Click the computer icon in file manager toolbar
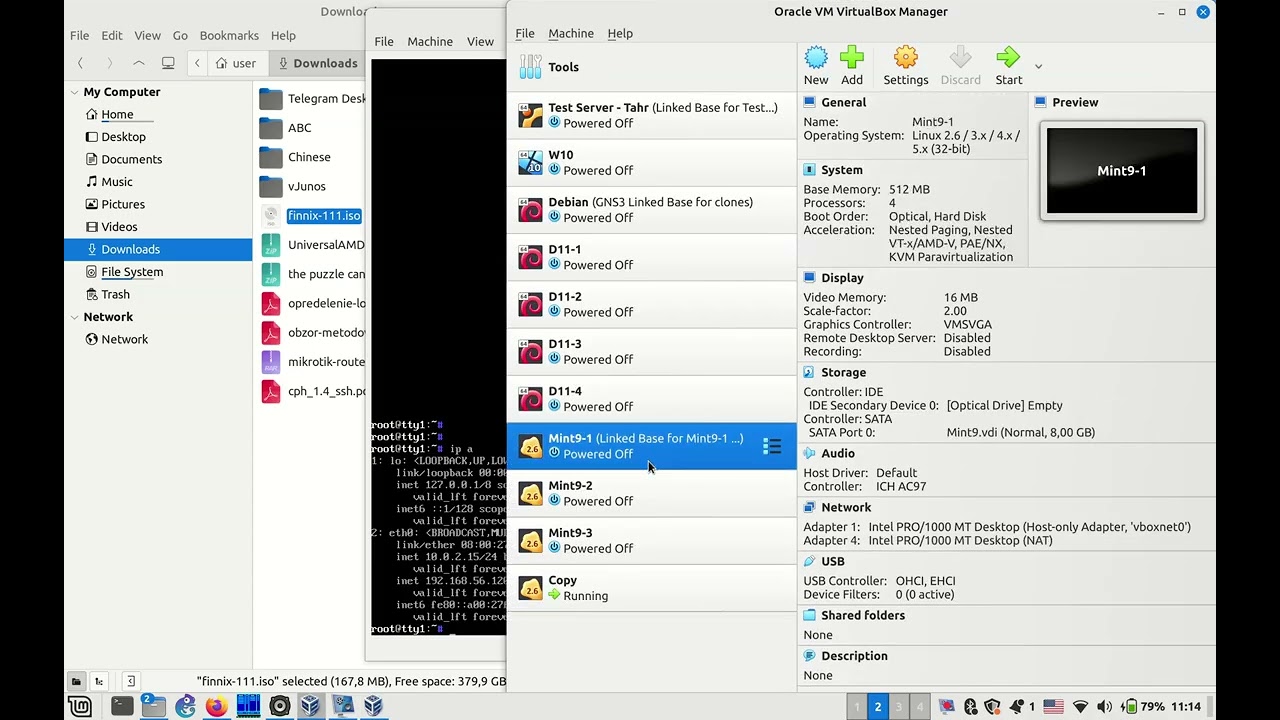This screenshot has height=720, width=1280. click(x=168, y=63)
